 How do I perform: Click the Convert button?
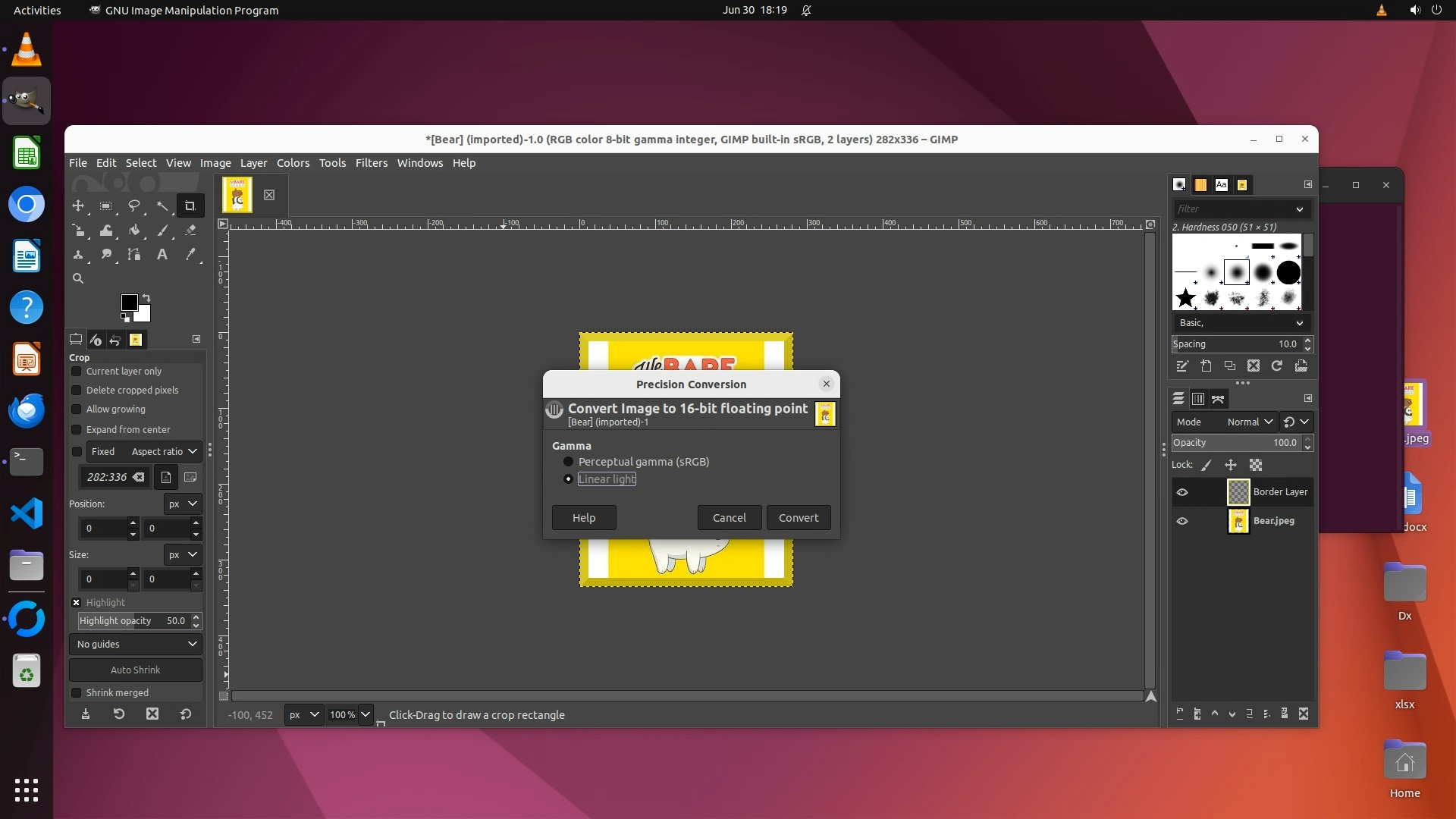coord(798,518)
